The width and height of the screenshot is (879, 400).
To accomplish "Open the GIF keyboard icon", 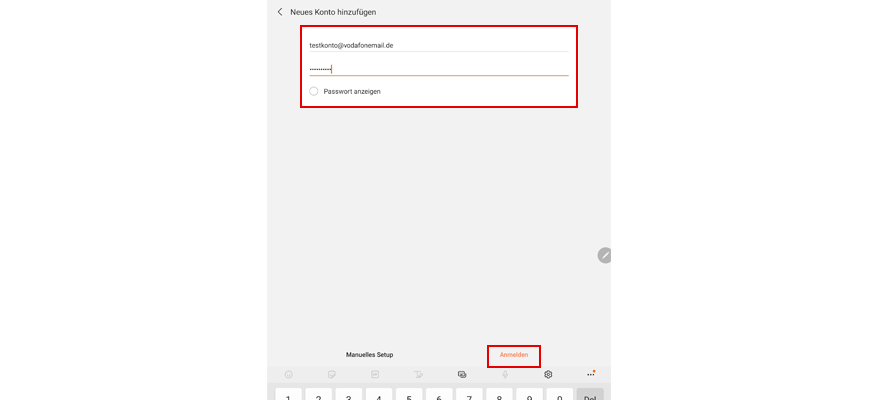I will [x=375, y=374].
